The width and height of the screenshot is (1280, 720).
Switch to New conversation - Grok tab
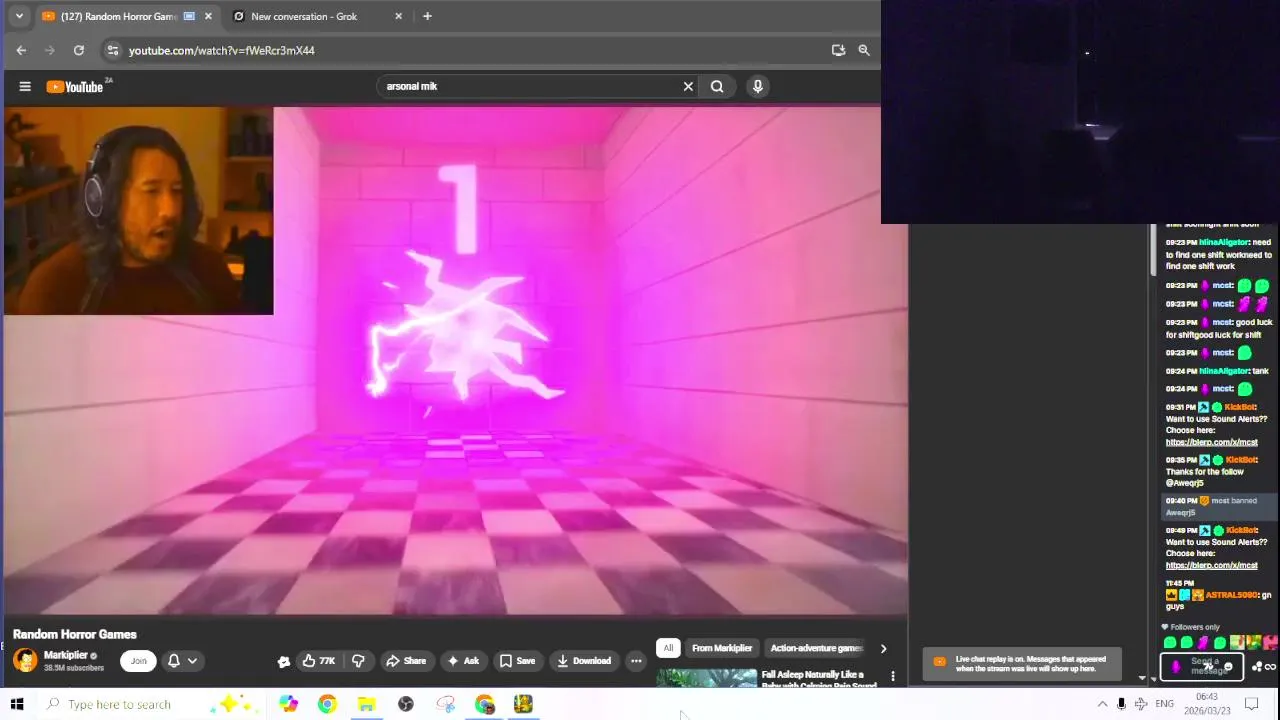click(x=304, y=16)
